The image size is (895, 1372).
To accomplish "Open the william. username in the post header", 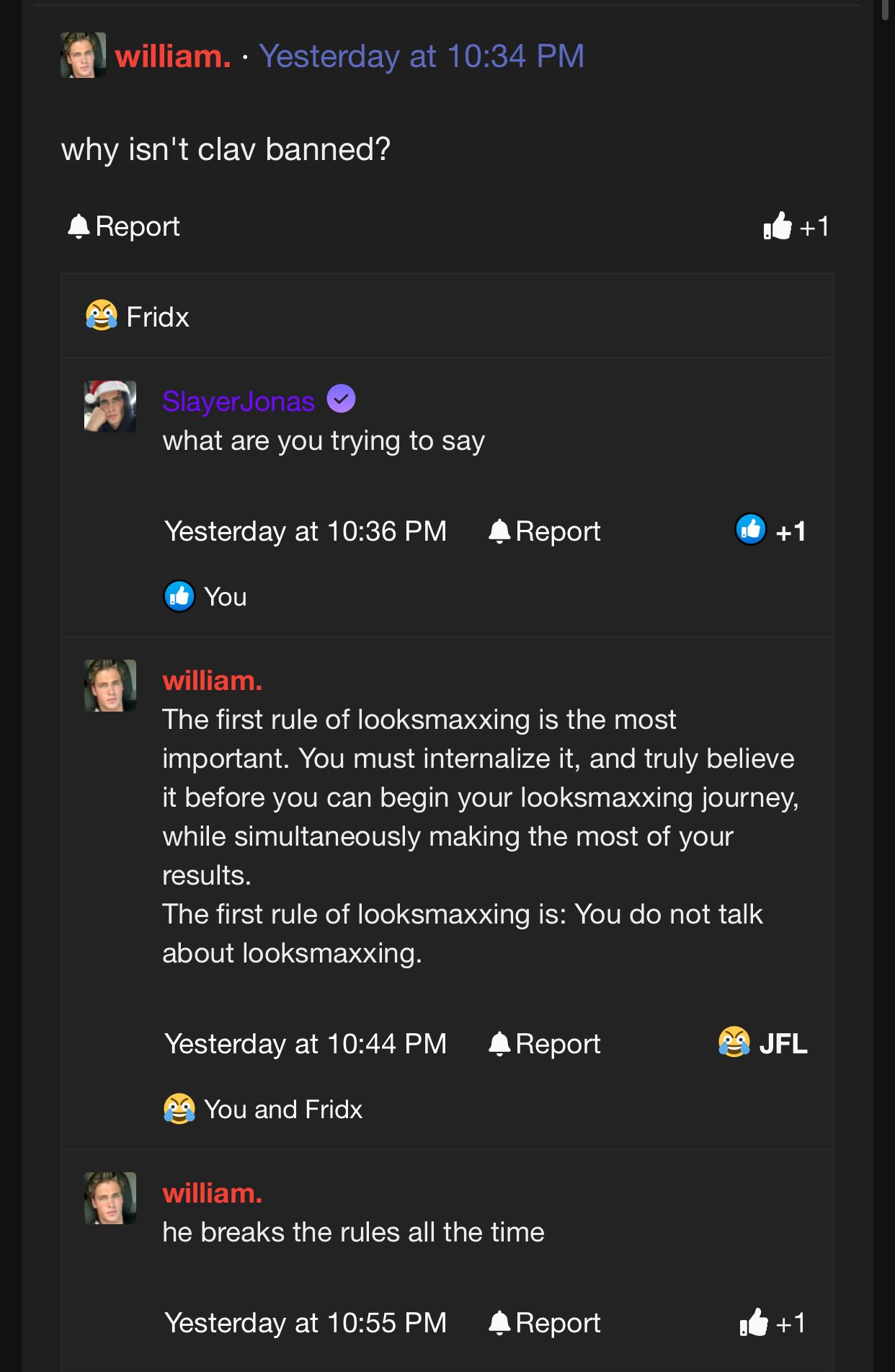I will [x=173, y=56].
